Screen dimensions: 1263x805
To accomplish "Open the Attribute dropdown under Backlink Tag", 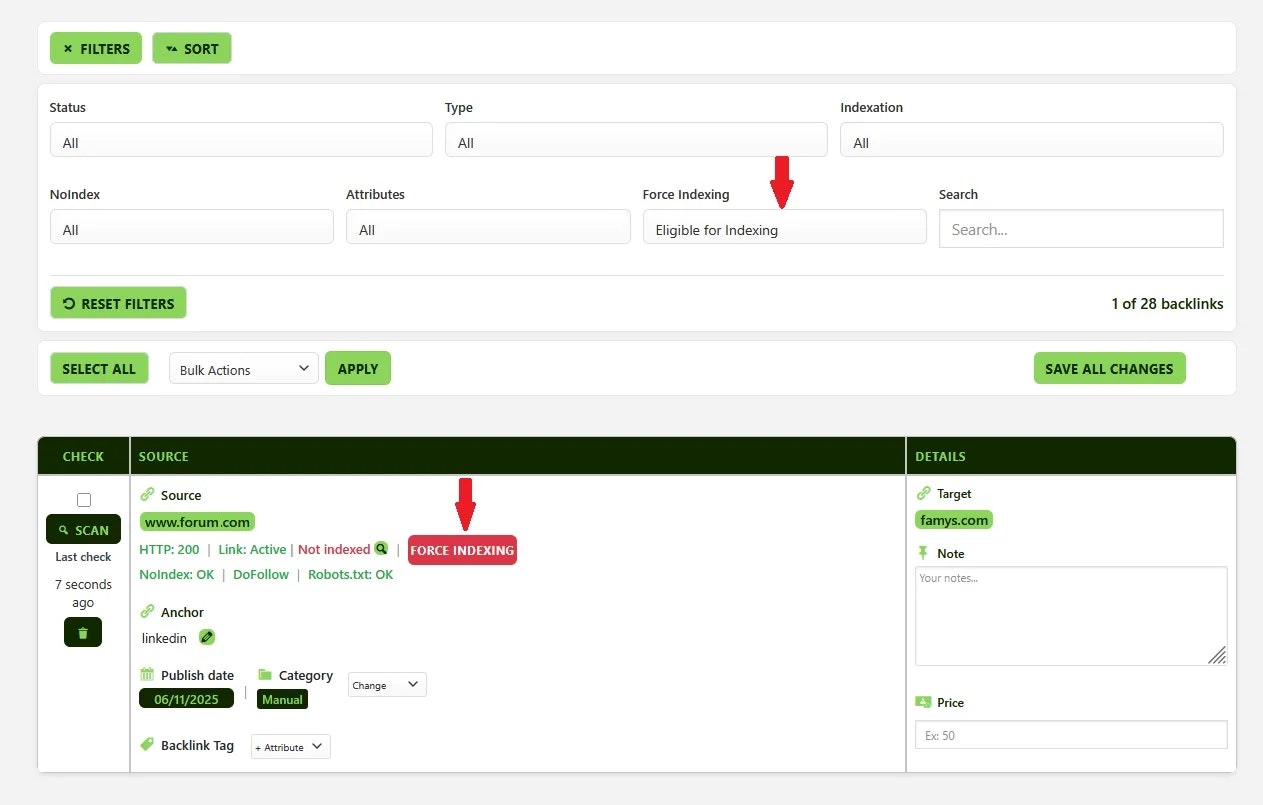I will (x=290, y=746).
